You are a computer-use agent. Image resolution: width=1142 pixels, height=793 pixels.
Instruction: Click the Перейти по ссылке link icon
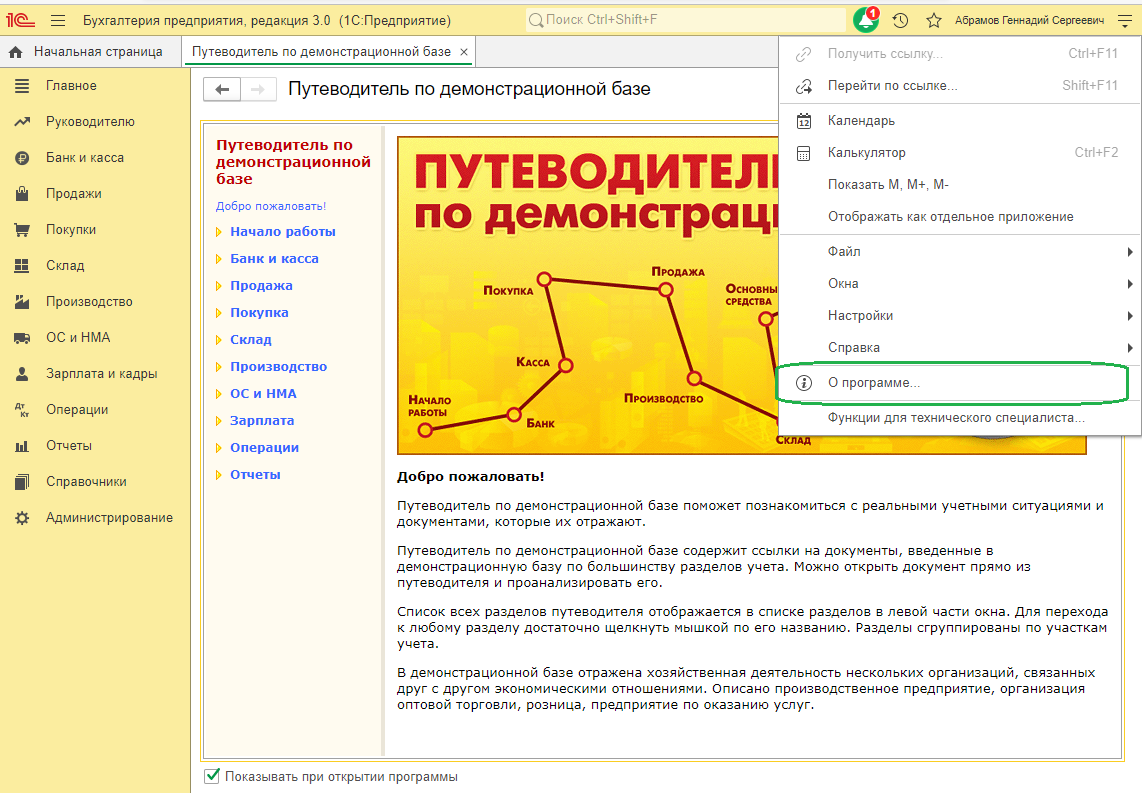(803, 86)
